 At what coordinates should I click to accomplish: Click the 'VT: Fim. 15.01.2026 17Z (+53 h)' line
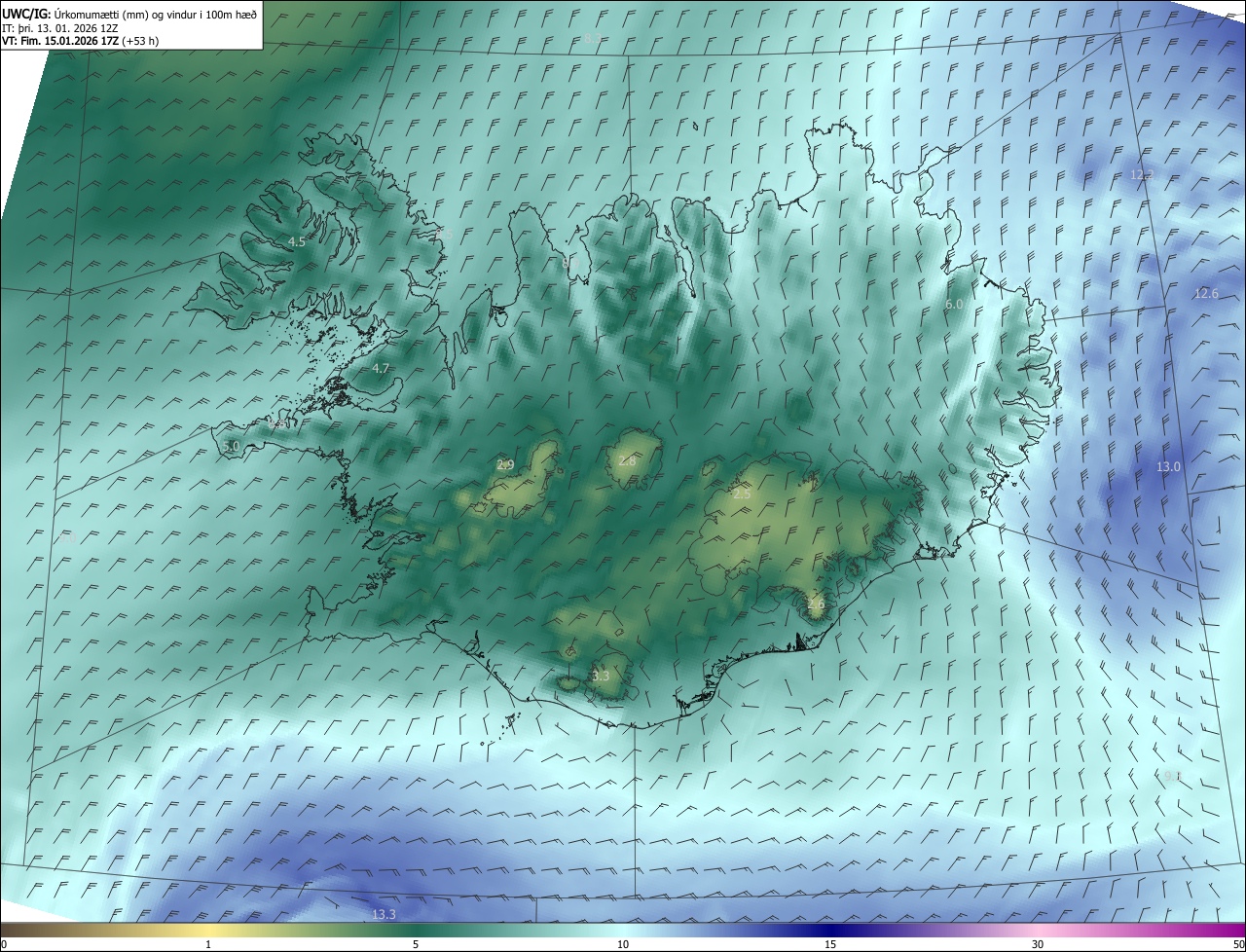[x=80, y=41]
